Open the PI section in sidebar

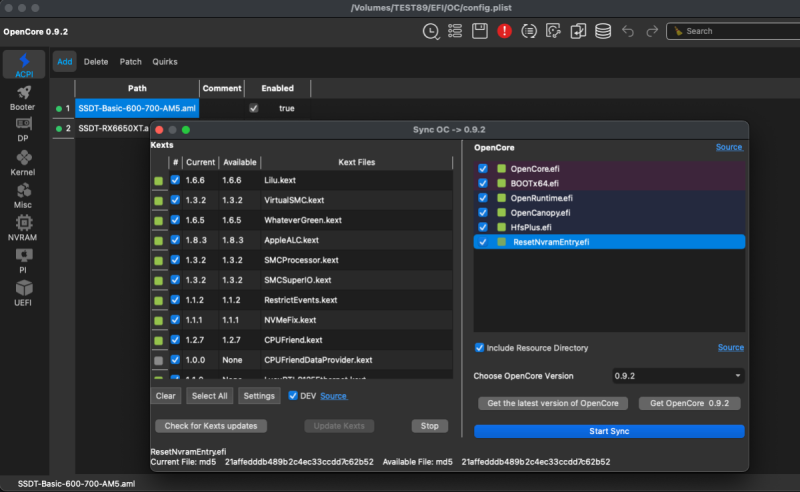23,261
